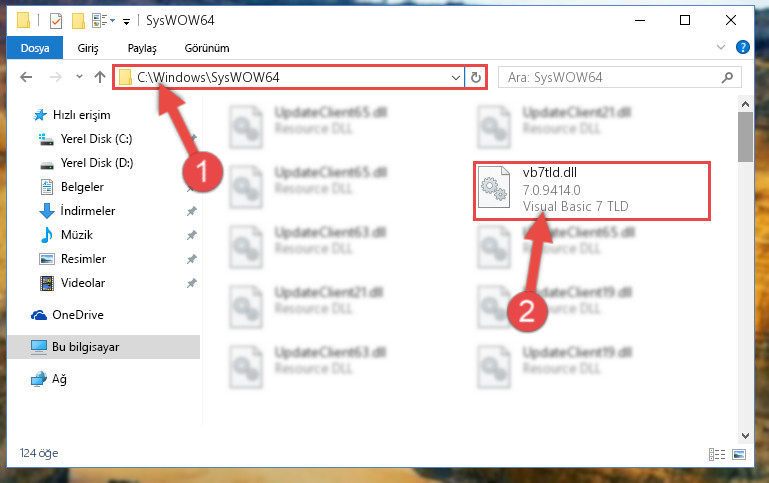Click the vertical scrollbar thumb
The height and width of the screenshot is (483, 769).
[x=745, y=137]
